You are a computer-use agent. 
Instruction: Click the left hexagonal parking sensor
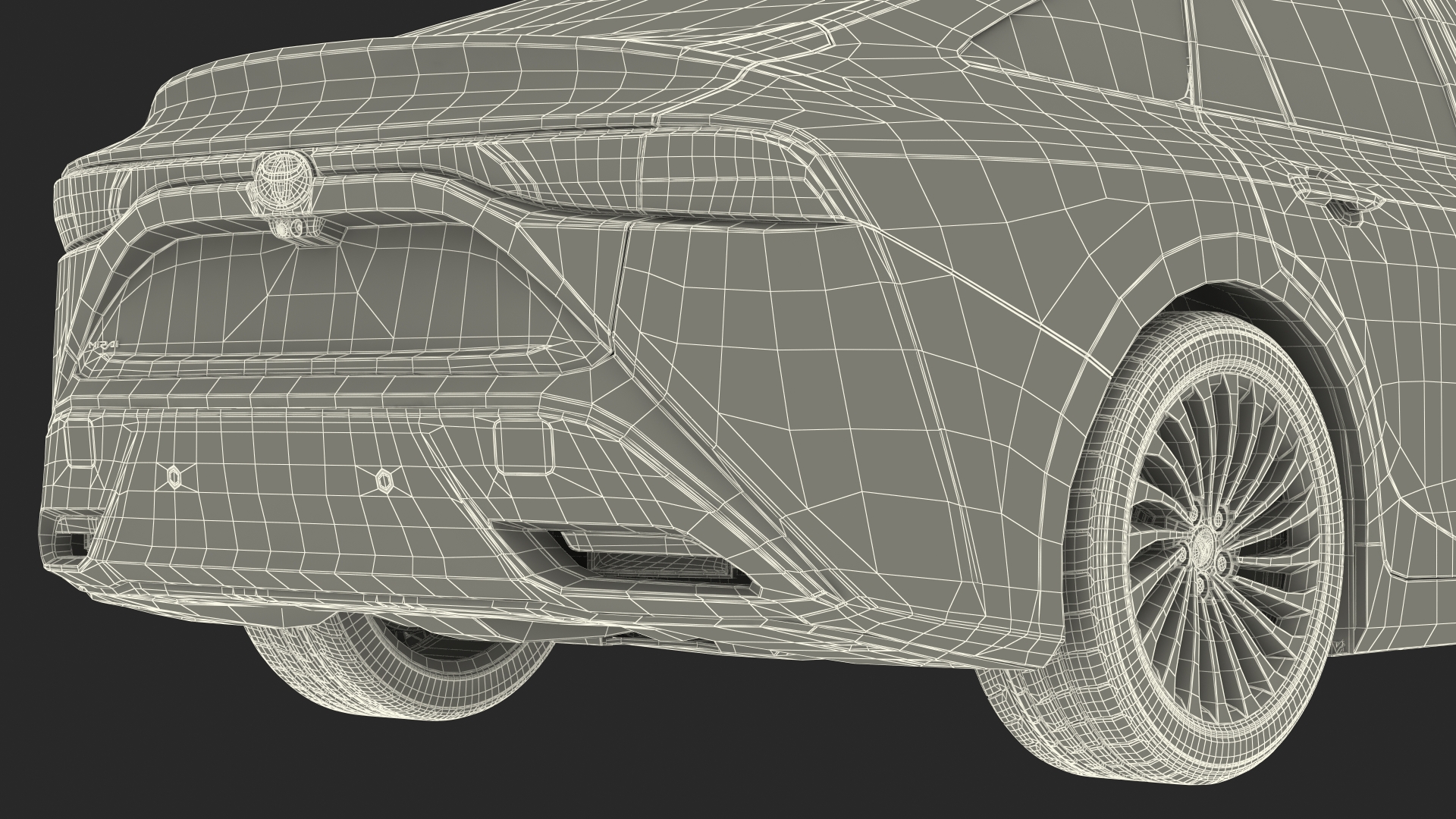[x=174, y=475]
